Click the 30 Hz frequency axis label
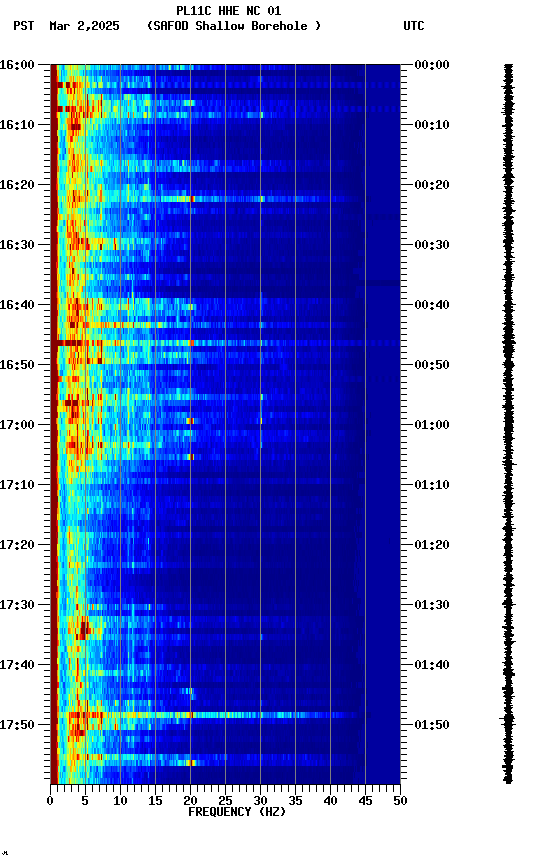This screenshot has height=864, width=552. pos(260,801)
